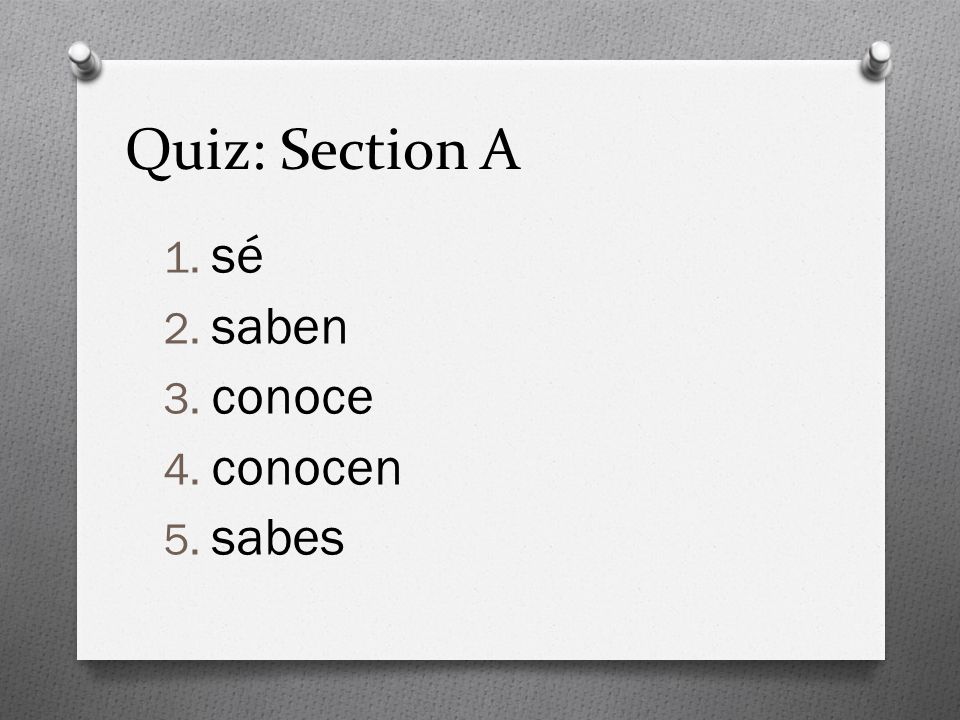Viewport: 960px width, 720px height.
Task: Click the top-right pushpin graphic
Action: tap(876, 60)
